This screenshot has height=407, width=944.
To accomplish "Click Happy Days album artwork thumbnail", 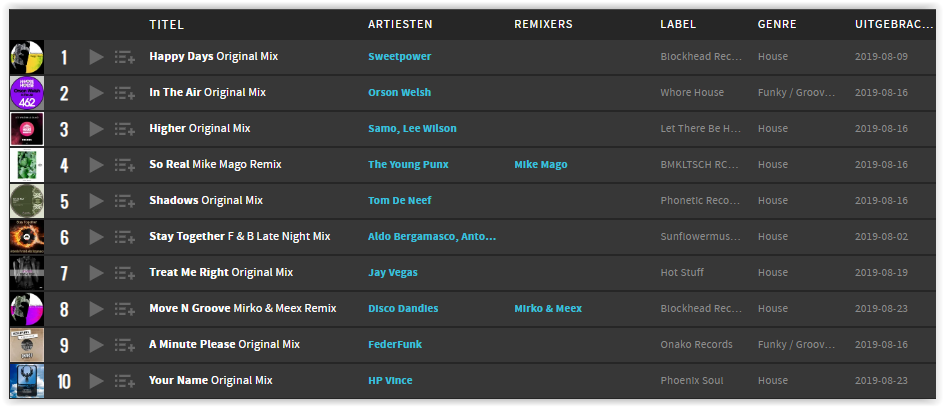I will coord(27,57).
